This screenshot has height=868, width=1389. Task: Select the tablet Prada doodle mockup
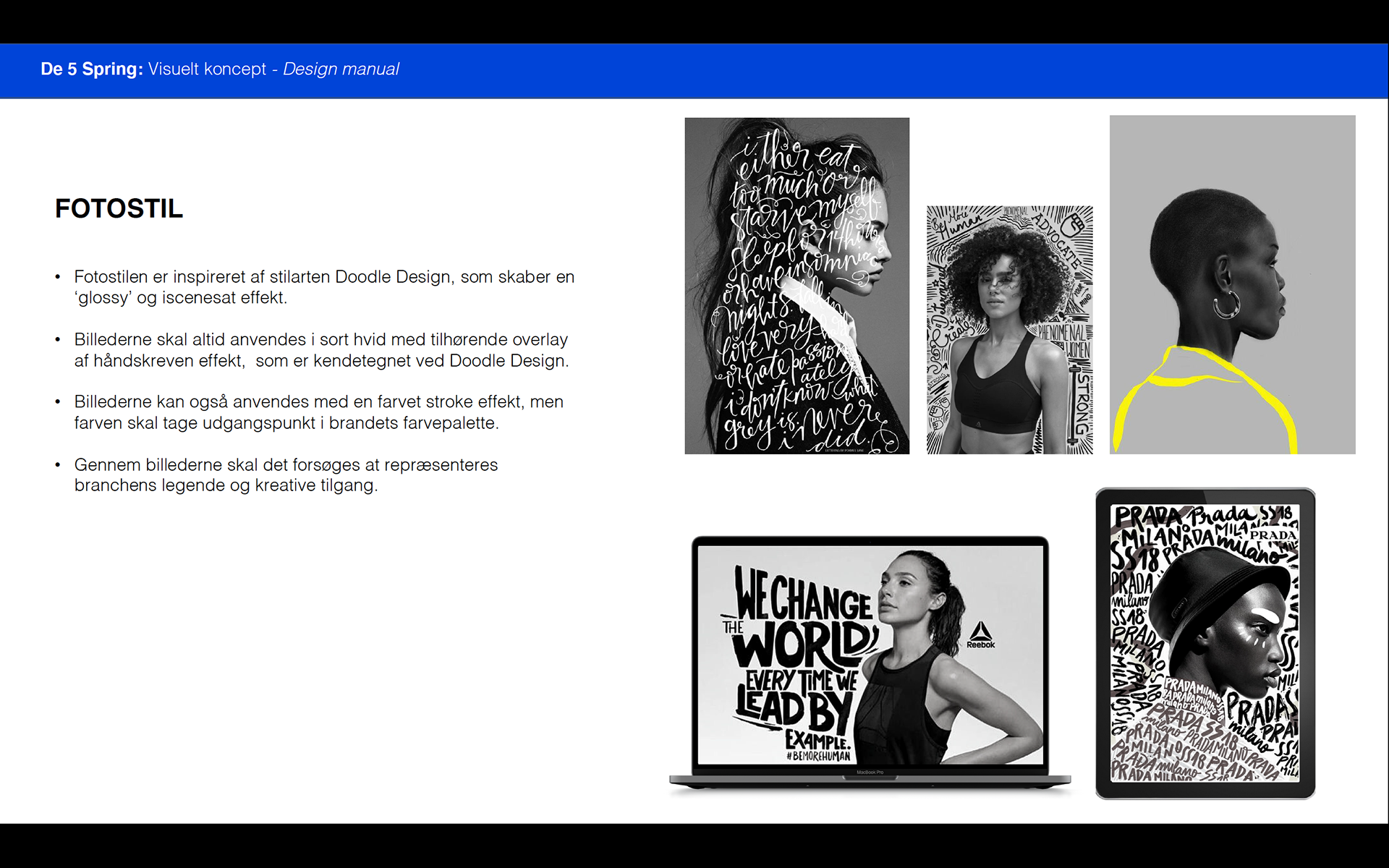coord(1205,643)
